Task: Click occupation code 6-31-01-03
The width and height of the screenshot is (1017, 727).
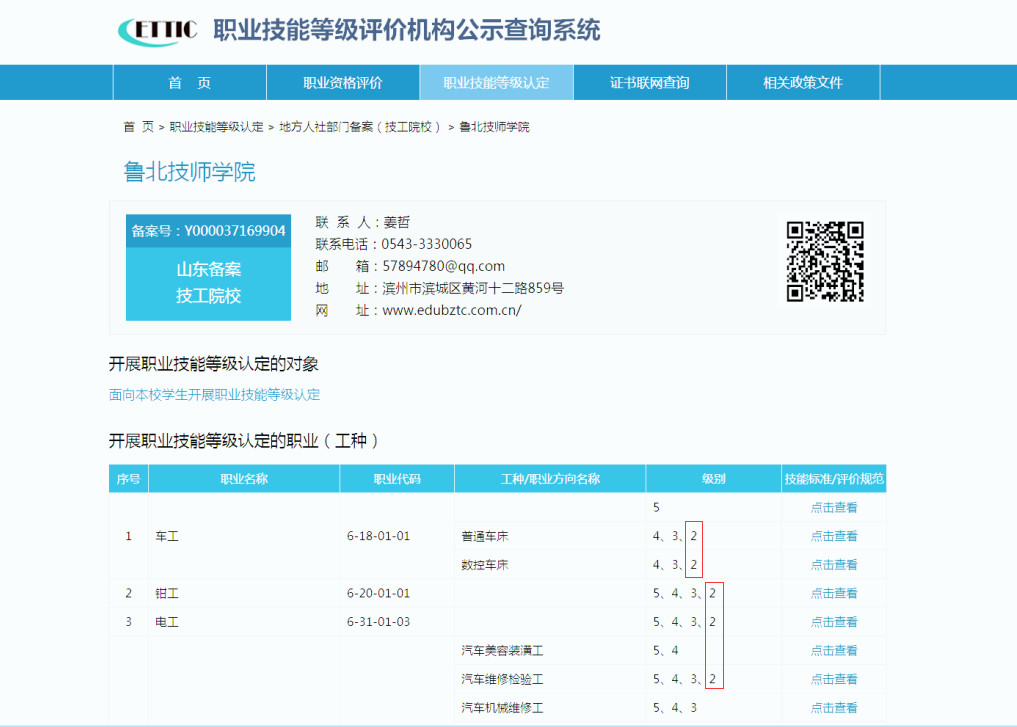Action: (378, 621)
